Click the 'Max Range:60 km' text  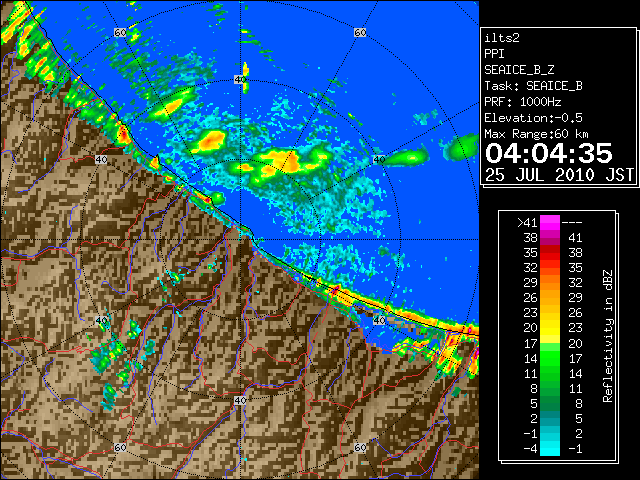pos(536,134)
